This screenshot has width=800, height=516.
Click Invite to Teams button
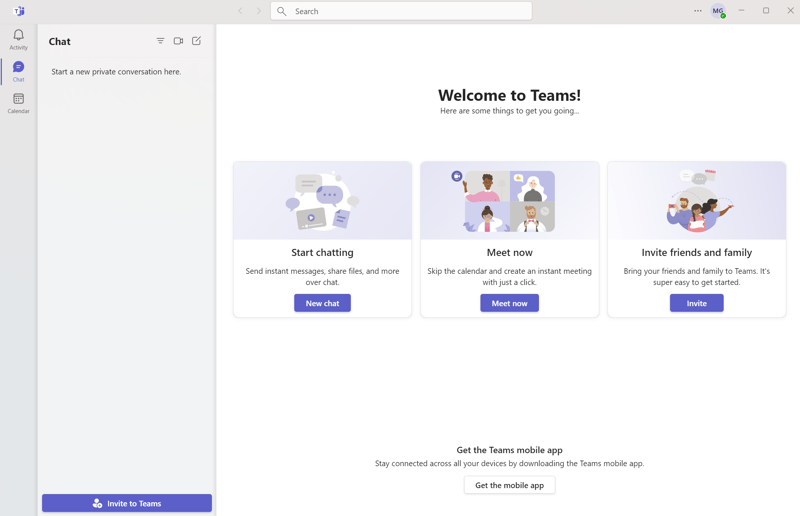(127, 503)
